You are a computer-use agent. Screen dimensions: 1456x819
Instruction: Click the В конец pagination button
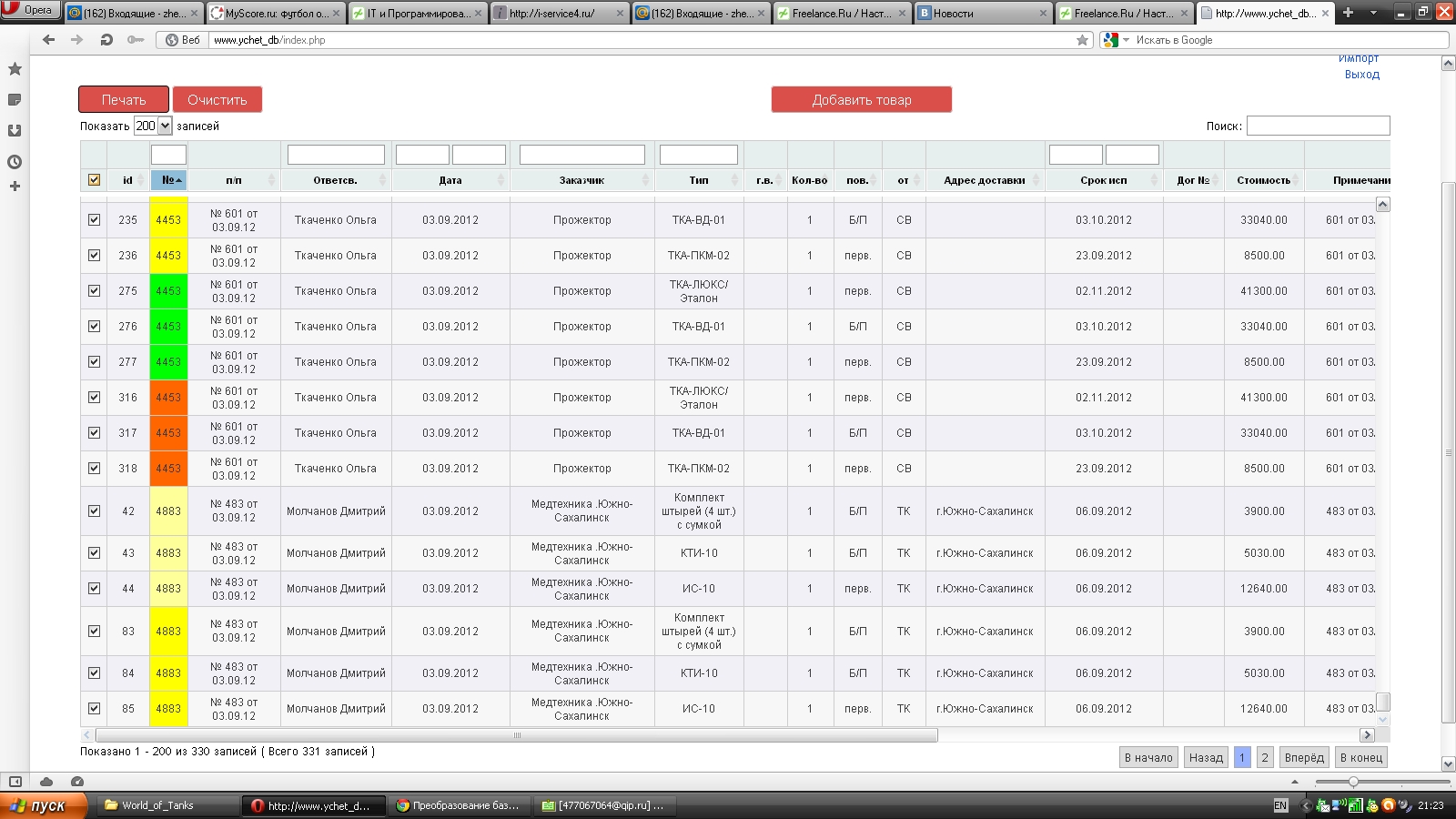click(x=1361, y=757)
